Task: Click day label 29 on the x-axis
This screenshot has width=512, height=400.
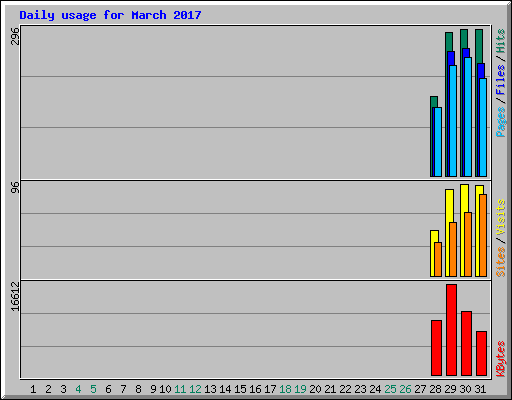Action: 450,389
